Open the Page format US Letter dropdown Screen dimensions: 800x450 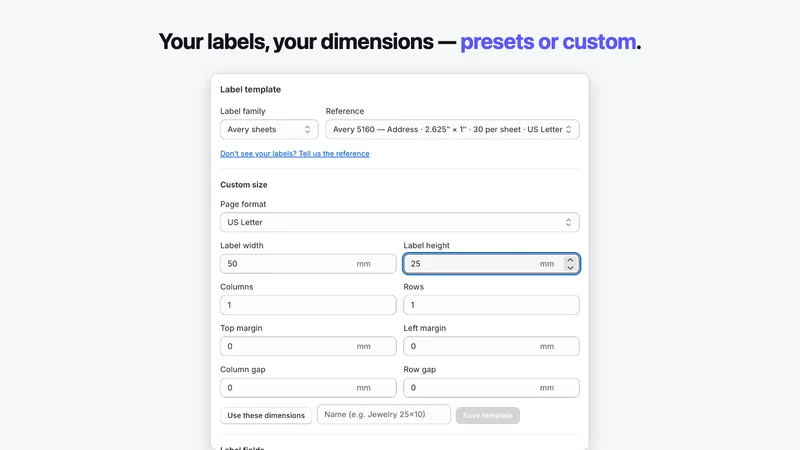[x=399, y=222]
